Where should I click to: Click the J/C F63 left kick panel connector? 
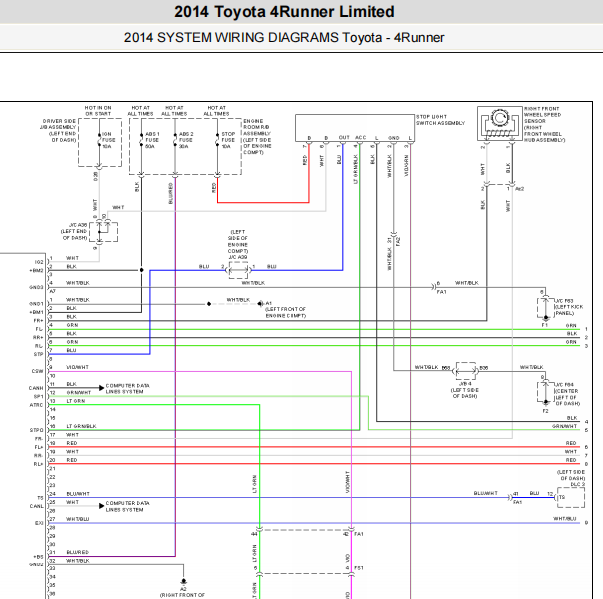[x=545, y=307]
